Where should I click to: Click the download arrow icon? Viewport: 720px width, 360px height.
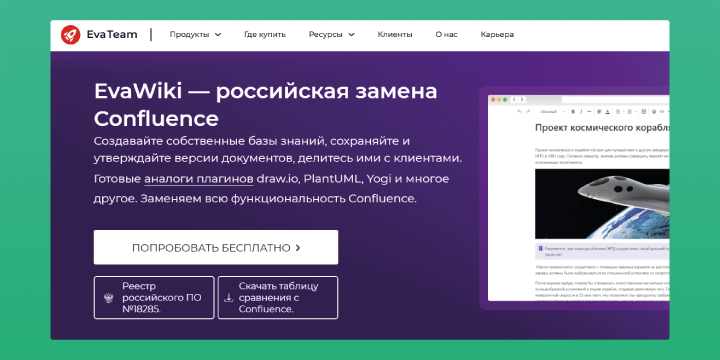[x=228, y=298]
